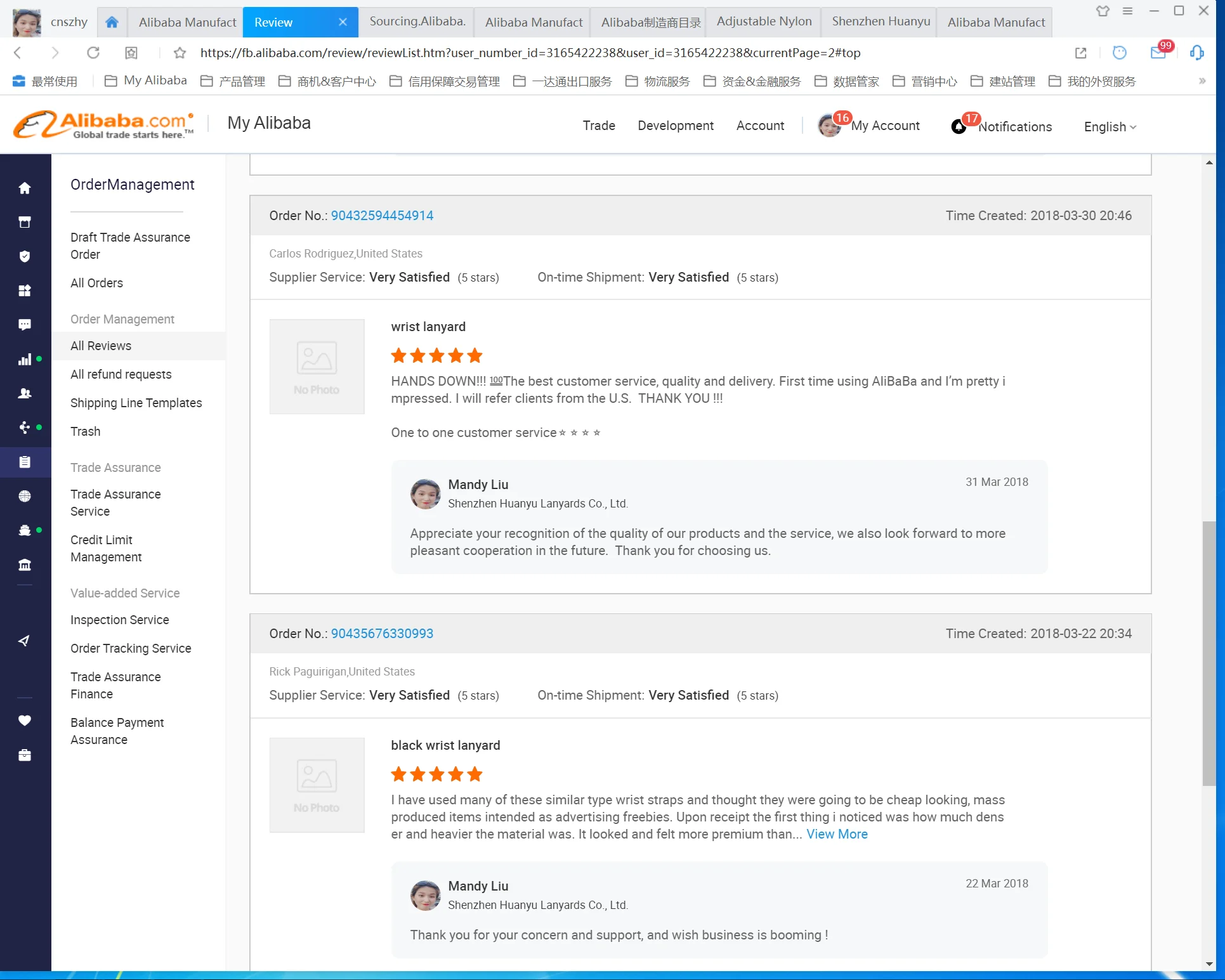This screenshot has width=1225, height=980.
Task: Click the No Photo thumbnail for wrist lanyard
Action: [x=317, y=367]
